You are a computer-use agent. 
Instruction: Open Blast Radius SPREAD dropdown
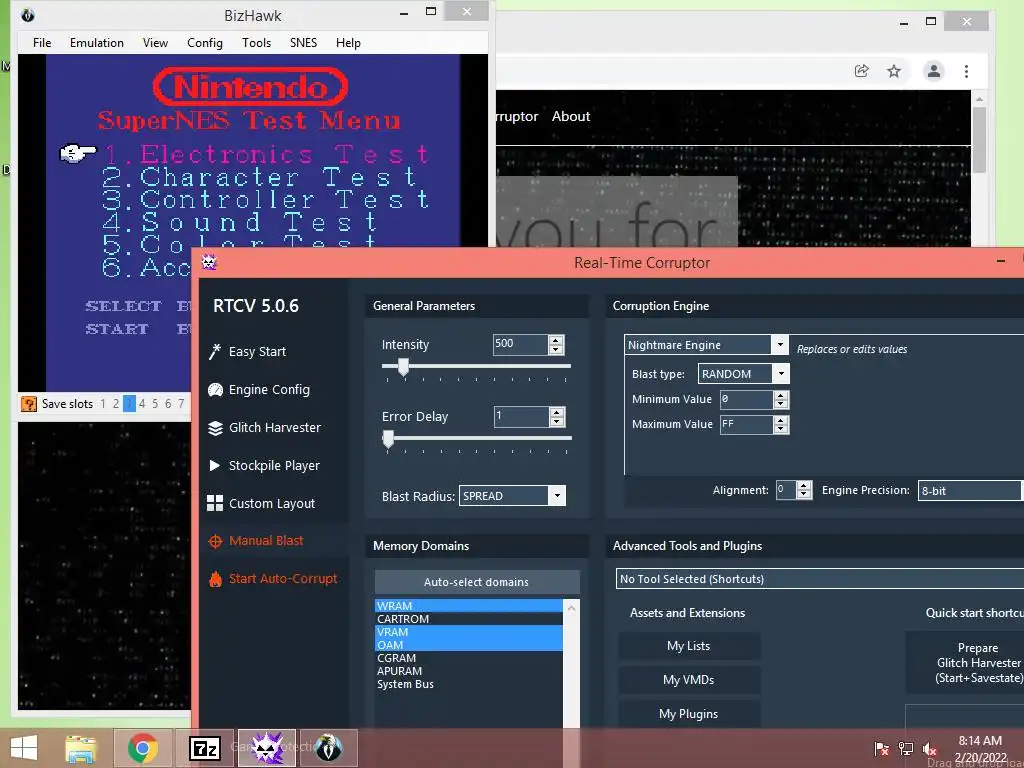click(x=557, y=496)
